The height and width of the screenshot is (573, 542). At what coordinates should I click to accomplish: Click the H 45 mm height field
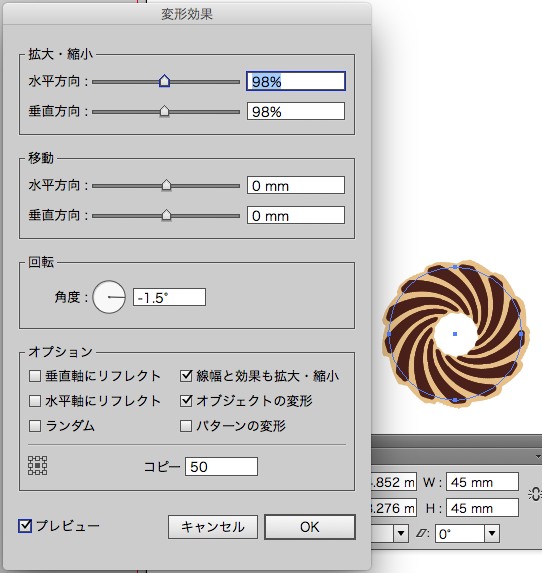[482, 508]
